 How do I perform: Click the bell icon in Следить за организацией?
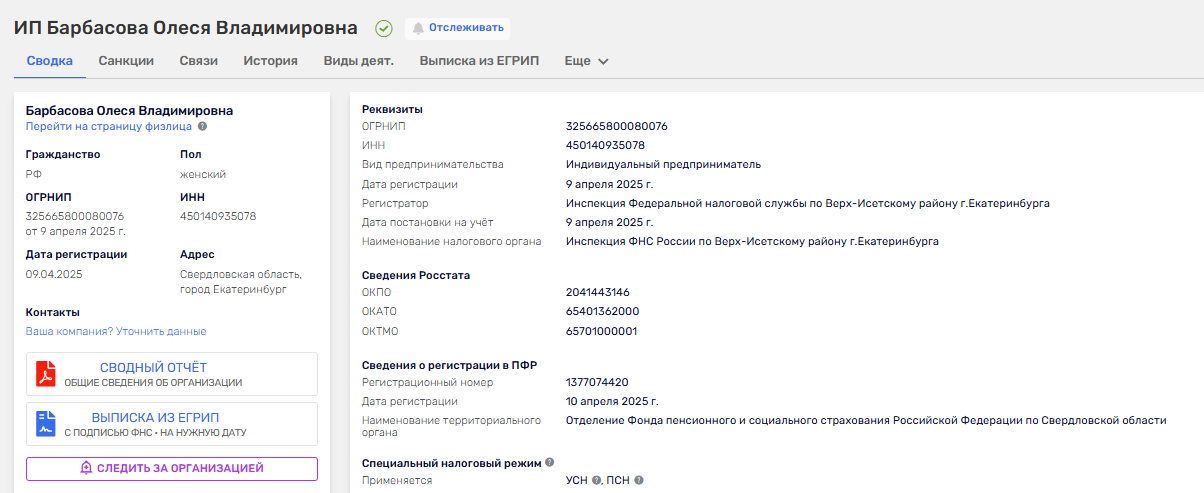[86, 468]
